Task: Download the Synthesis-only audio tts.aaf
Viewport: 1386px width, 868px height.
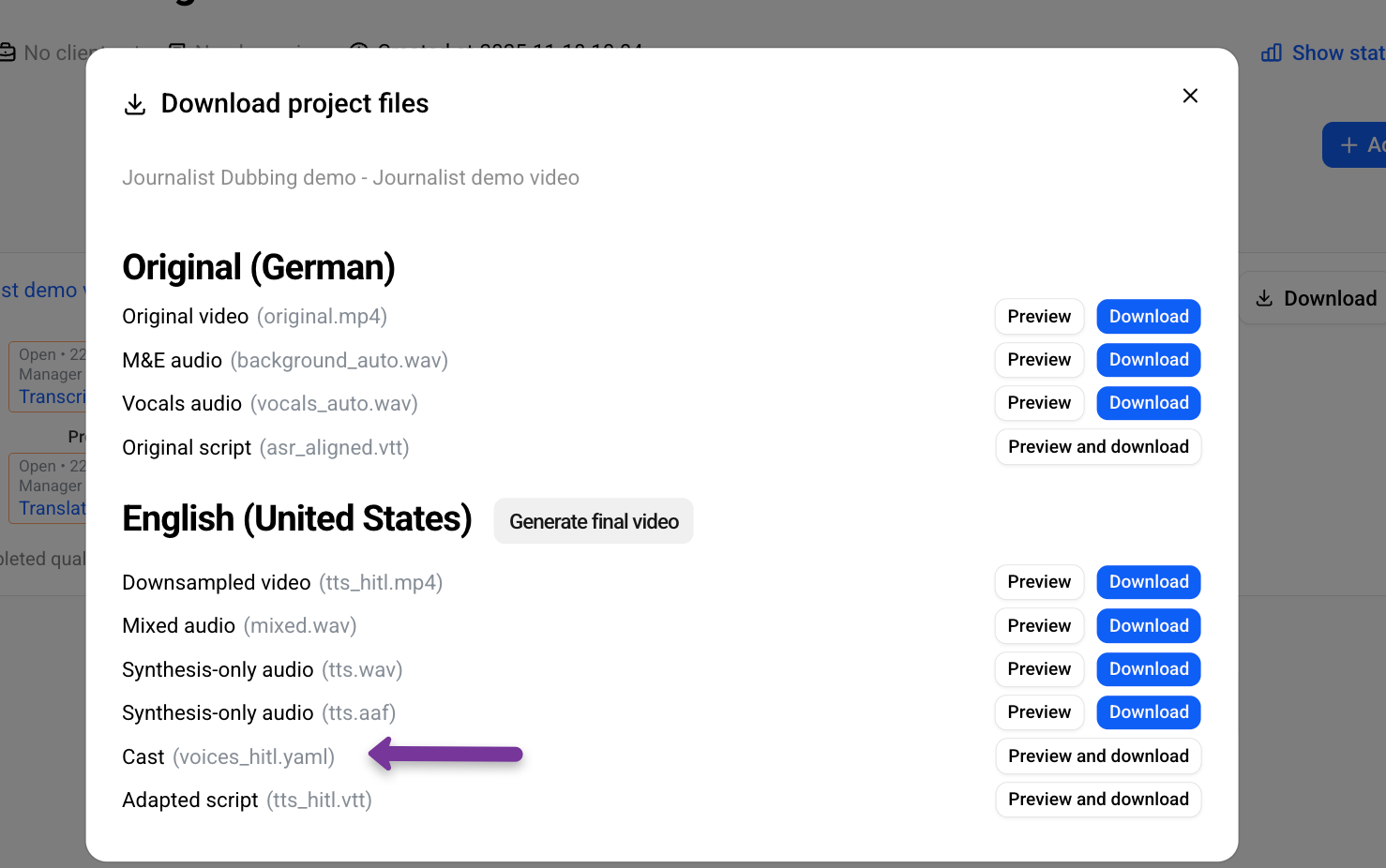Action: pyautogui.click(x=1149, y=712)
